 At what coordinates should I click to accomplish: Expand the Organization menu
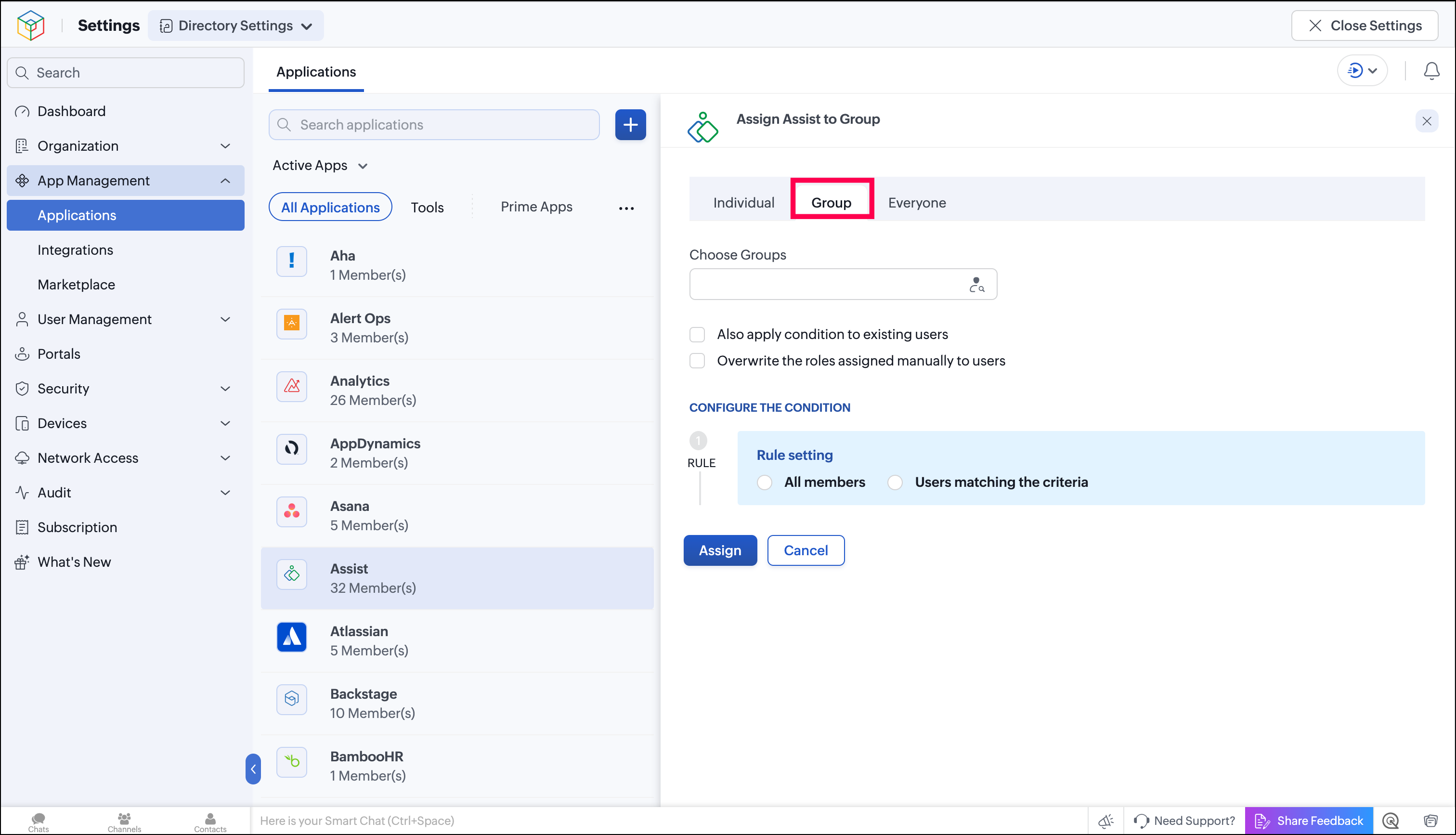[x=225, y=146]
